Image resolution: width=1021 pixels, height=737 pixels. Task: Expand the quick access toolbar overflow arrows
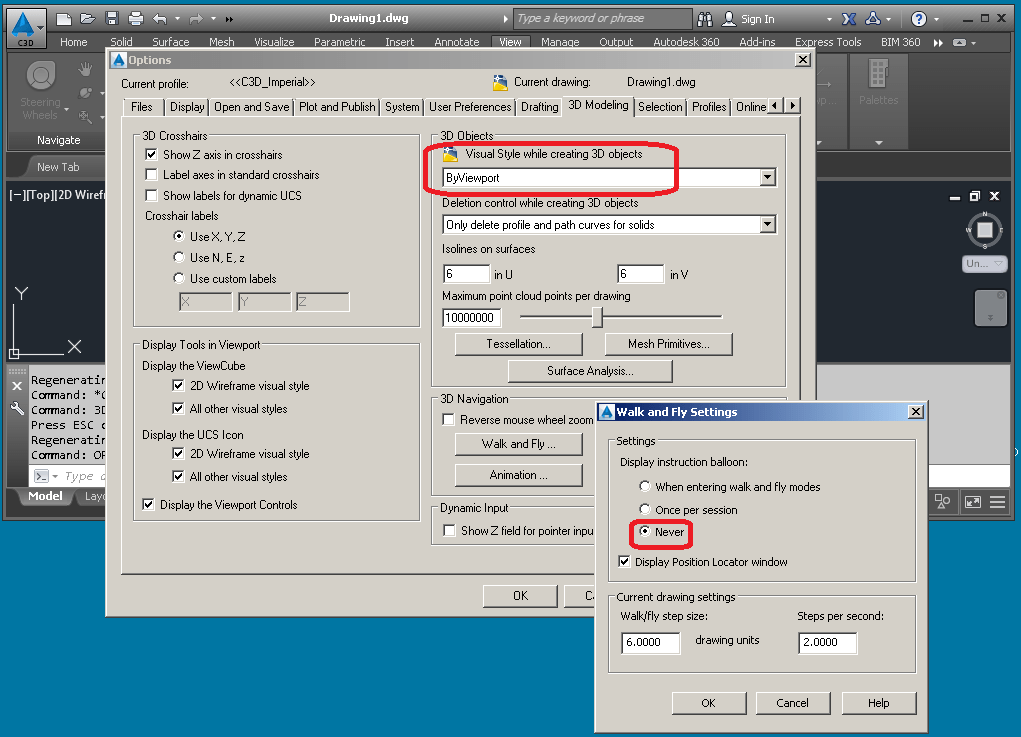coord(229,19)
